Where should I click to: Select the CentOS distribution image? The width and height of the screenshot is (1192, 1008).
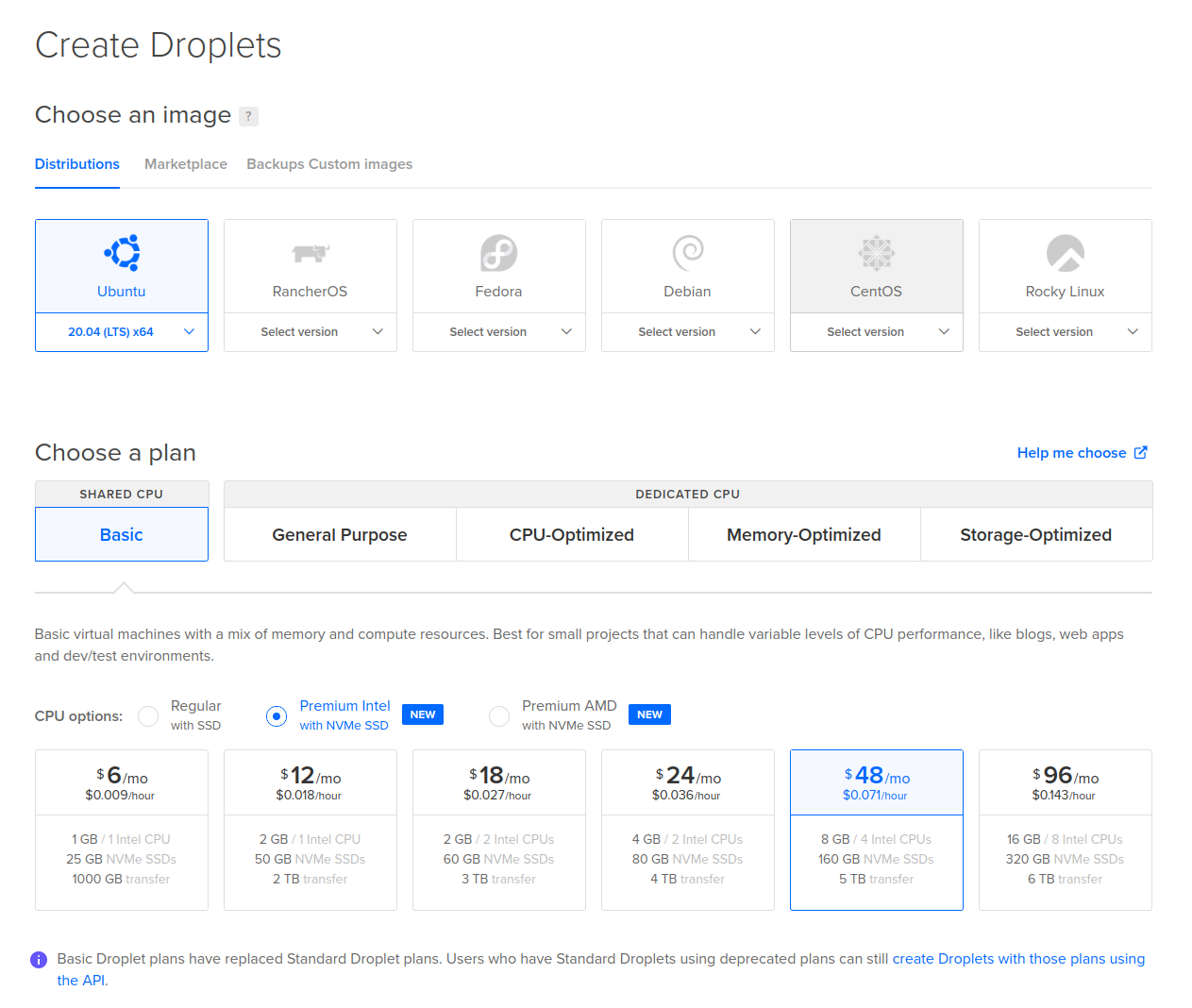pos(876,265)
